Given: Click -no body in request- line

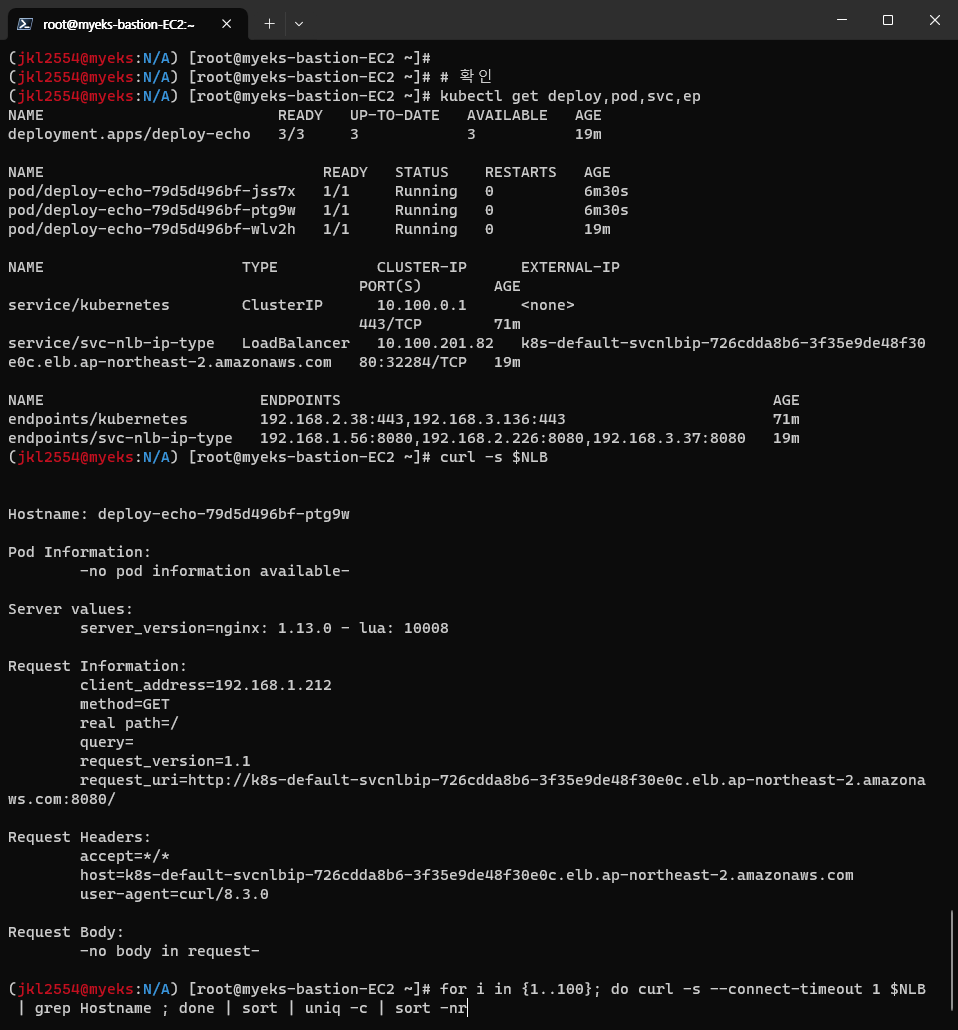Looking at the screenshot, I should [170, 951].
